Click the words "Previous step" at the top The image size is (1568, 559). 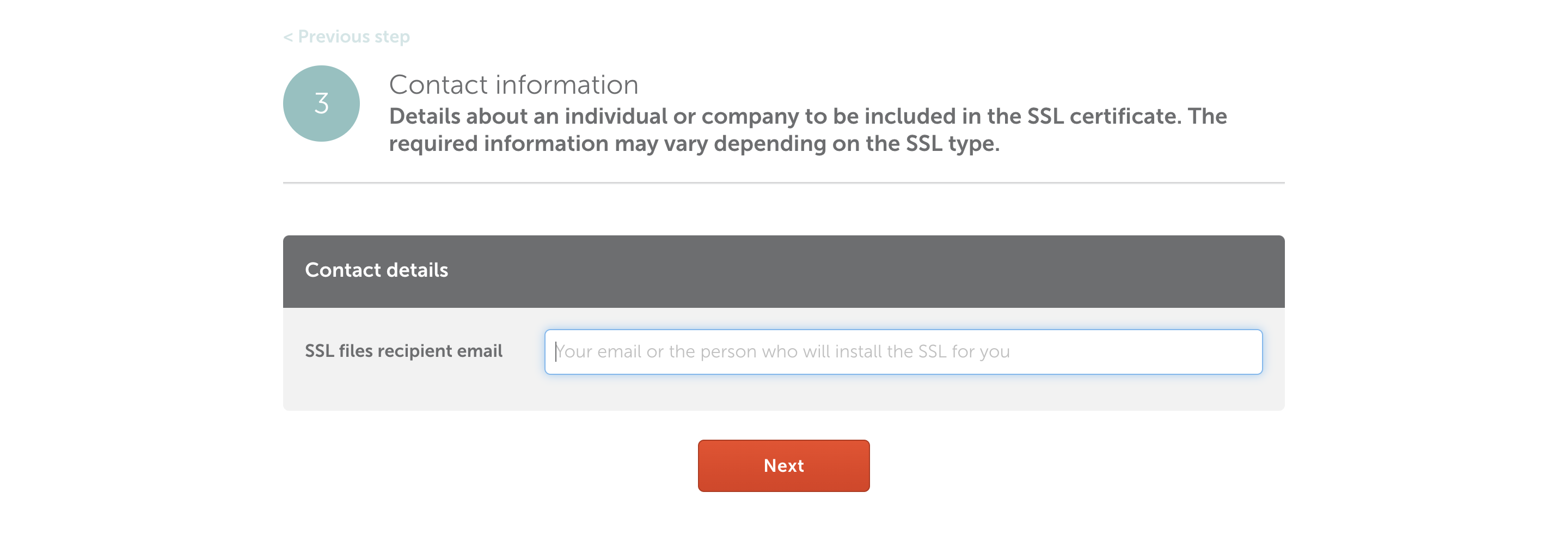pos(354,37)
